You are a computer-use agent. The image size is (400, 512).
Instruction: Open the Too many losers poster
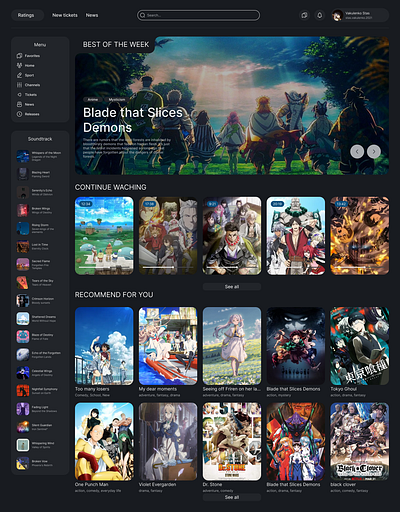[x=104, y=346]
